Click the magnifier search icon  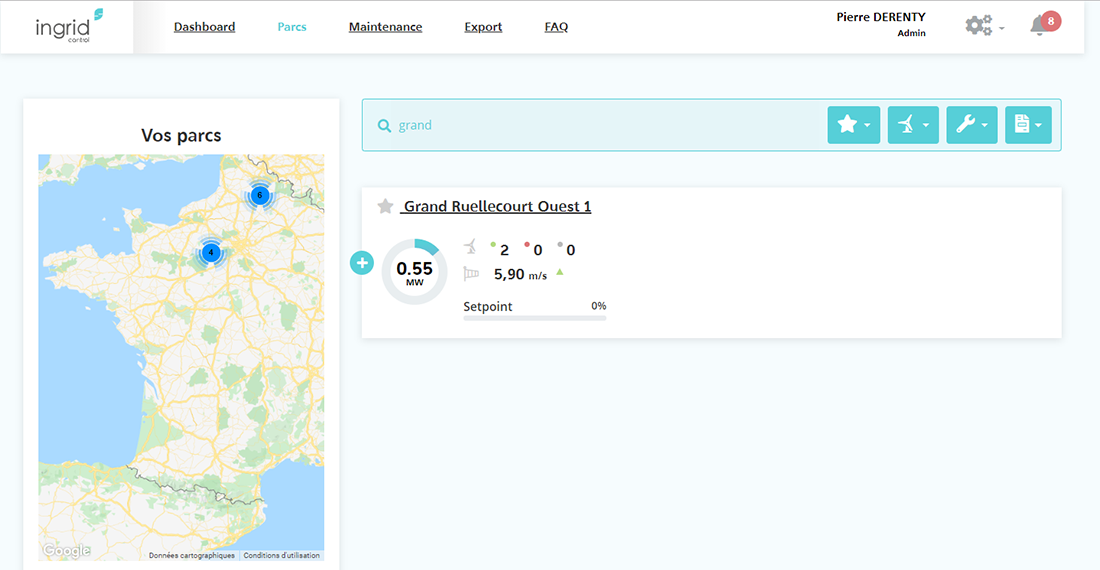[384, 125]
